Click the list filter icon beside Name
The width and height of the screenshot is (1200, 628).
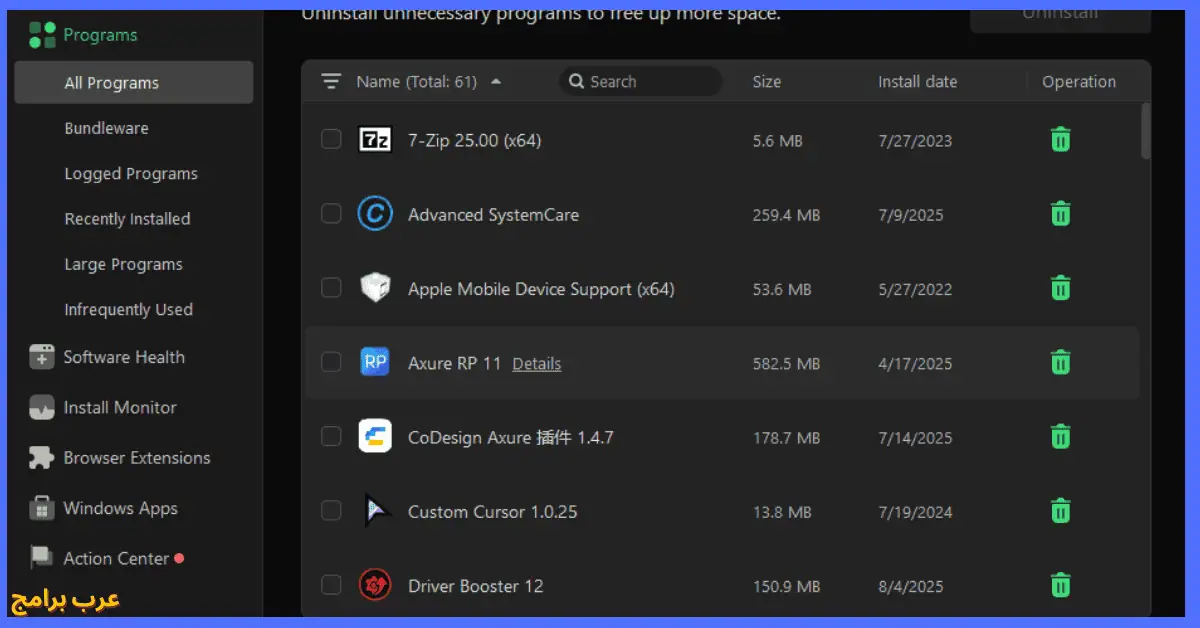click(331, 82)
